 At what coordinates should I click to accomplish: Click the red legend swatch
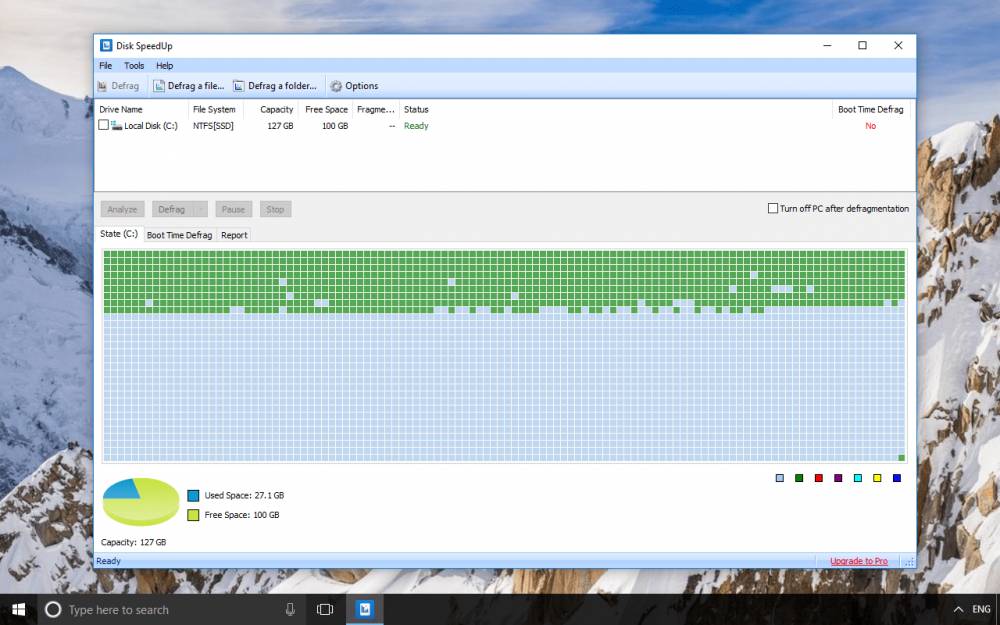tap(819, 478)
